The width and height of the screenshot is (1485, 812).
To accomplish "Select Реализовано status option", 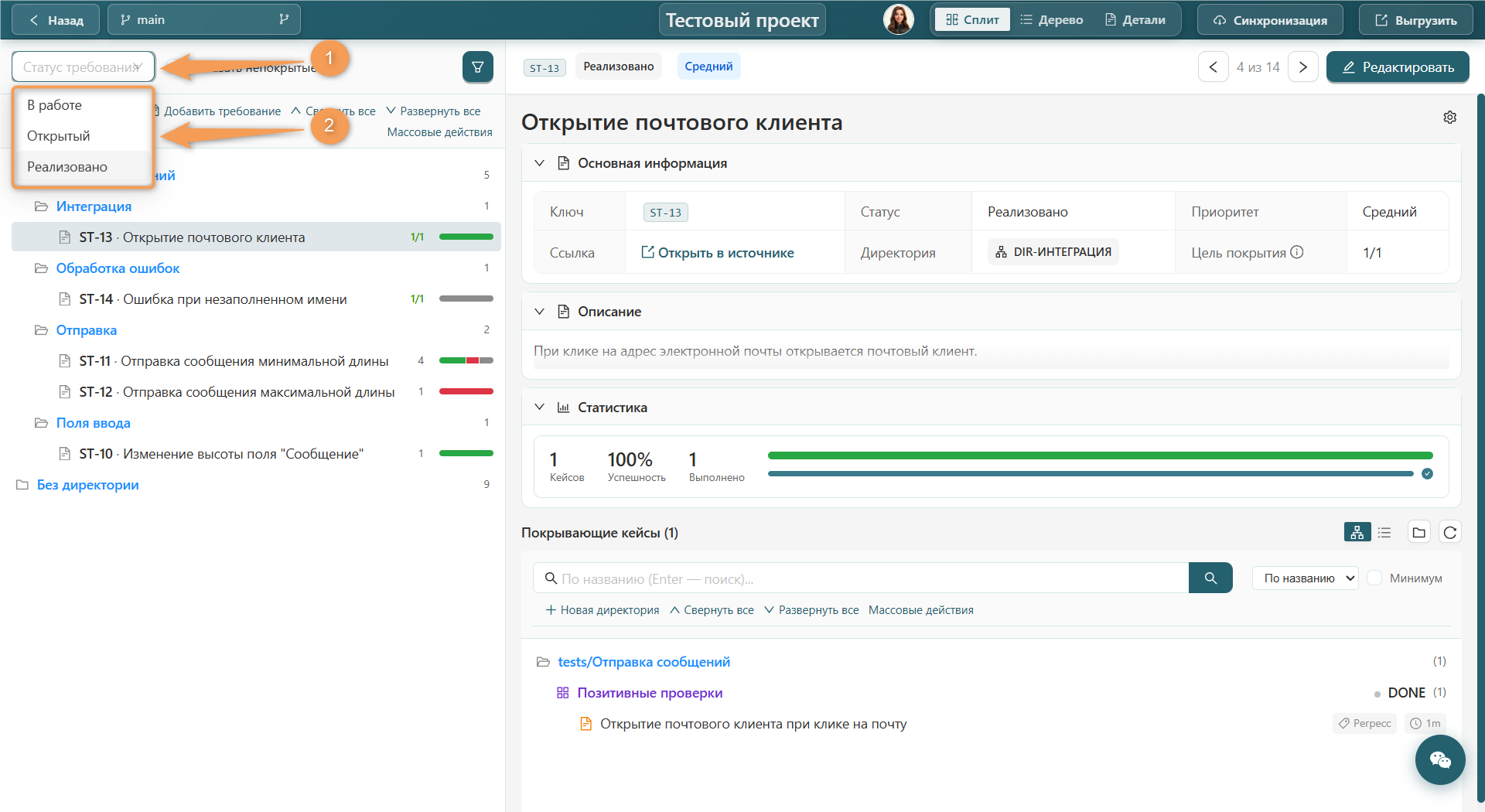I will coord(84,167).
